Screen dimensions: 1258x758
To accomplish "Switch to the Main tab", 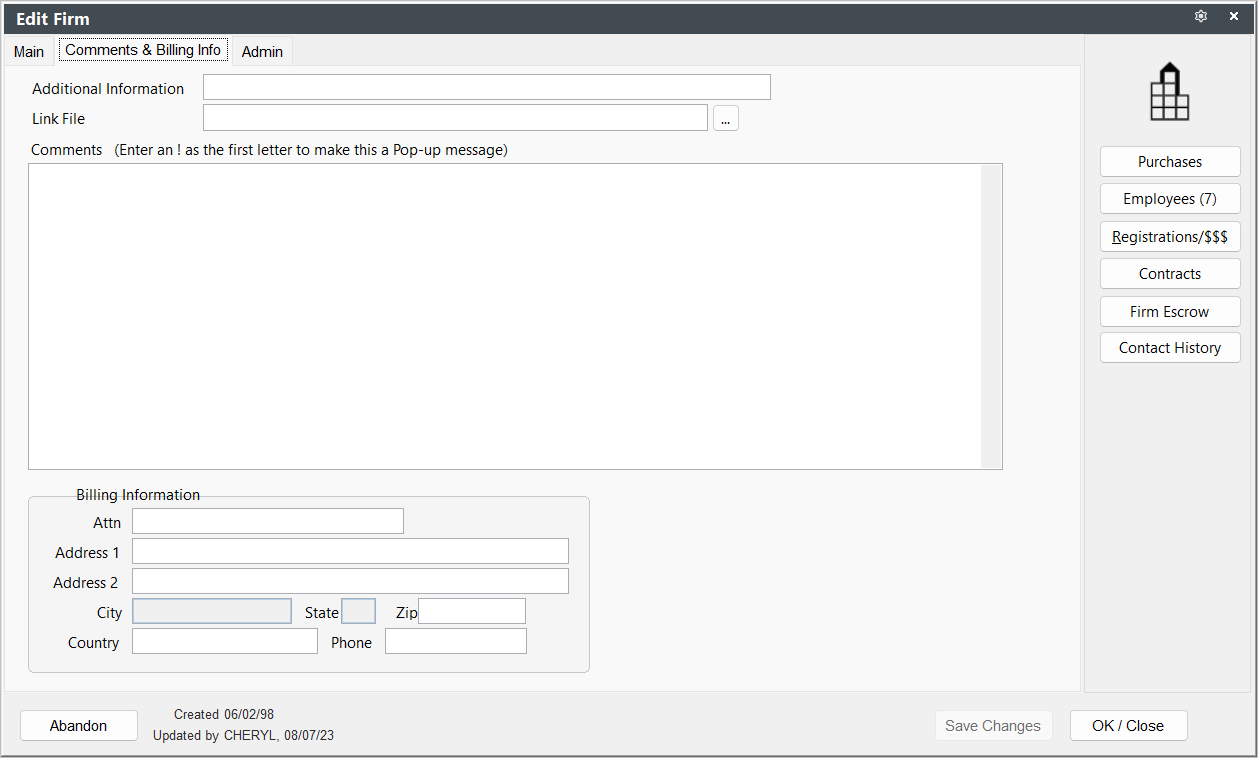I will (29, 51).
